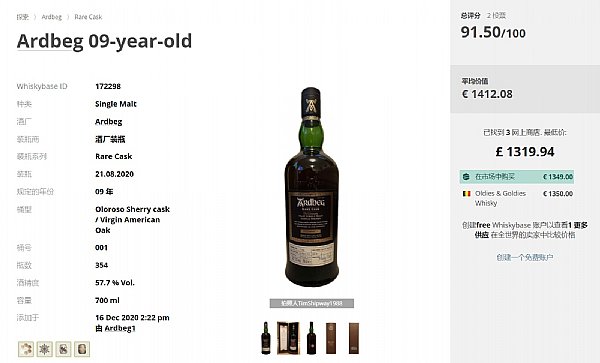Select the third bottle thumbnail
The width and height of the screenshot is (600, 363).
[x=311, y=338]
